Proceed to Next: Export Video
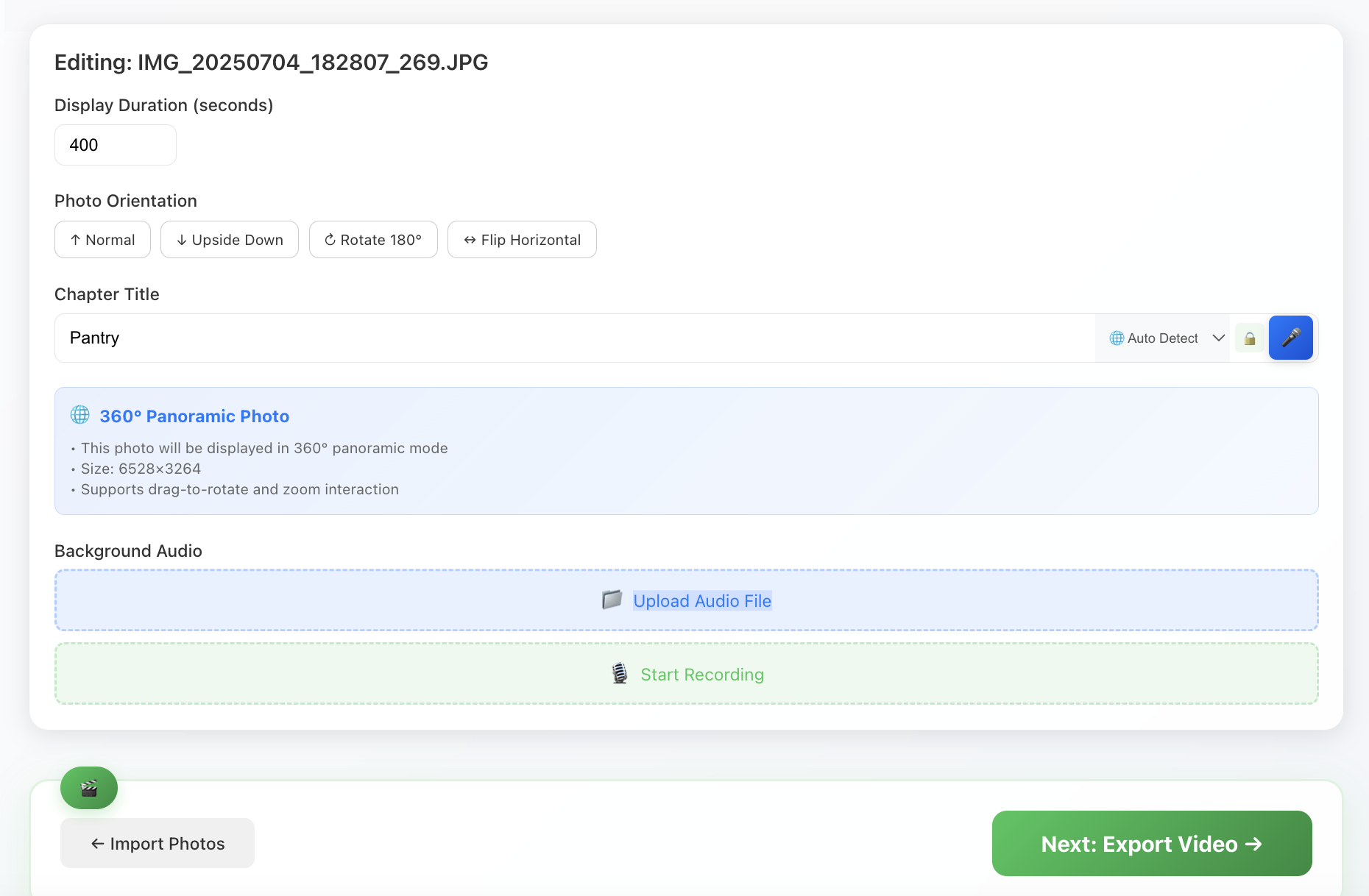Screen dimensions: 1369x896 pyautogui.click(x=1151, y=844)
